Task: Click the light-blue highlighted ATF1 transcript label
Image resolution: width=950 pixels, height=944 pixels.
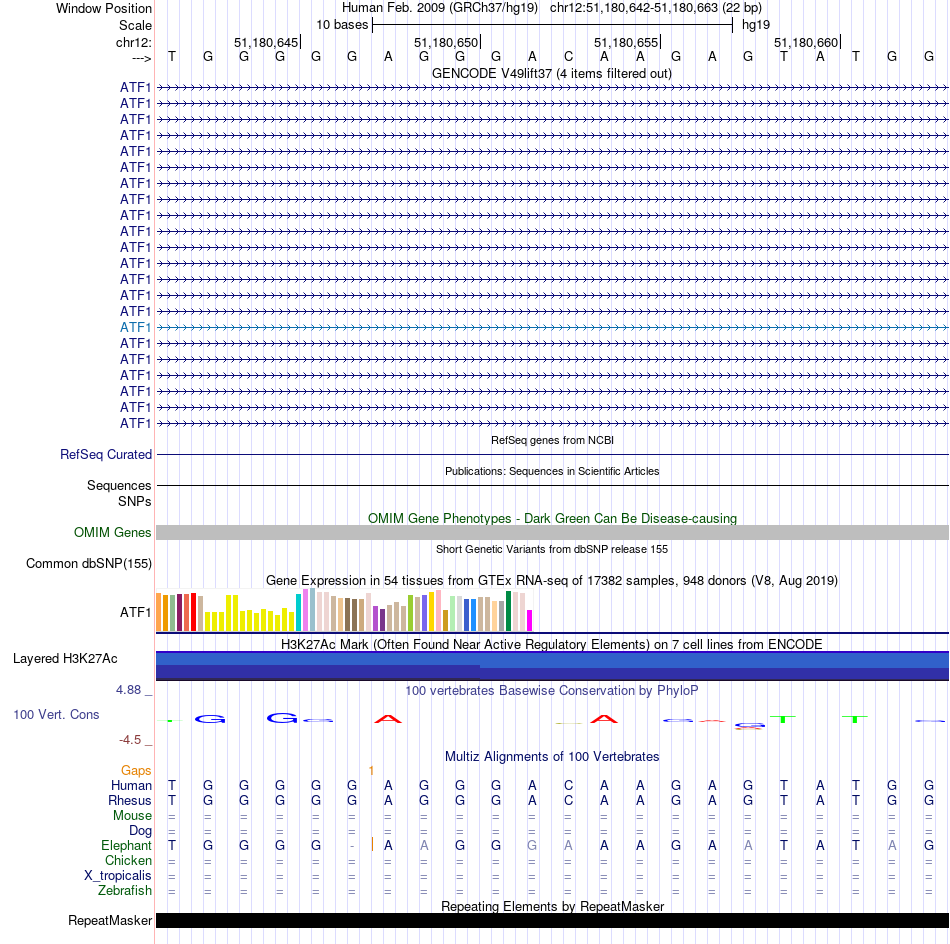Action: 136,327
